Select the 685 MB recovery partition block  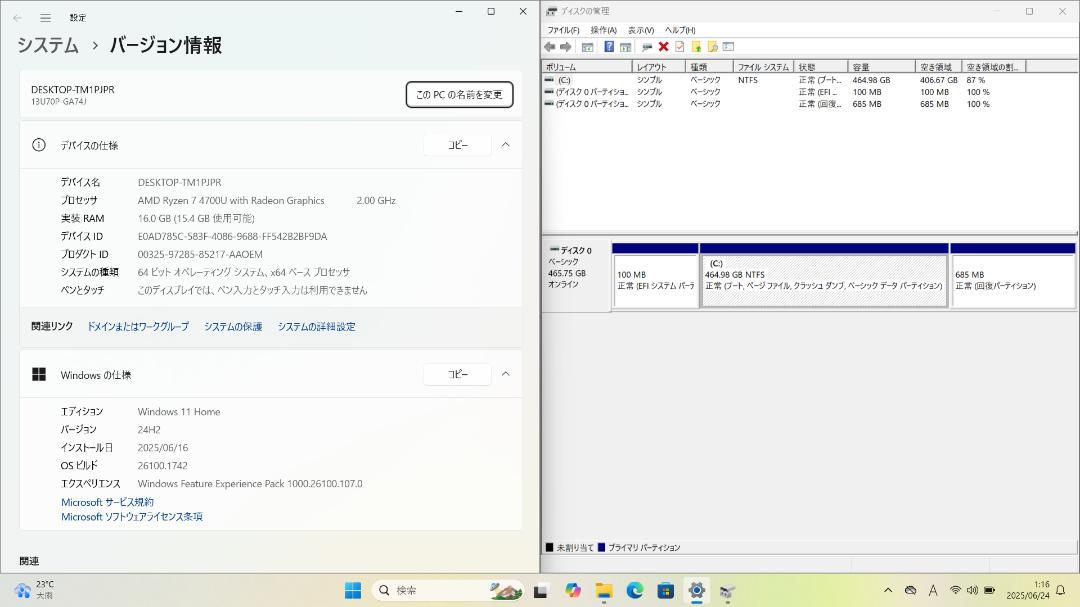click(1012, 276)
